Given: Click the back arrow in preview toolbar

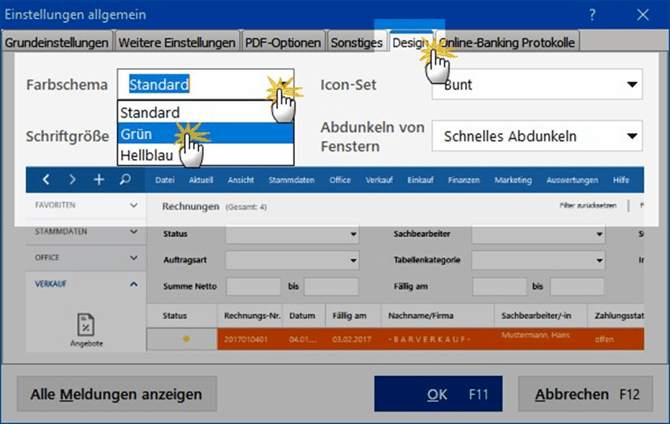Looking at the screenshot, I should coord(46,180).
